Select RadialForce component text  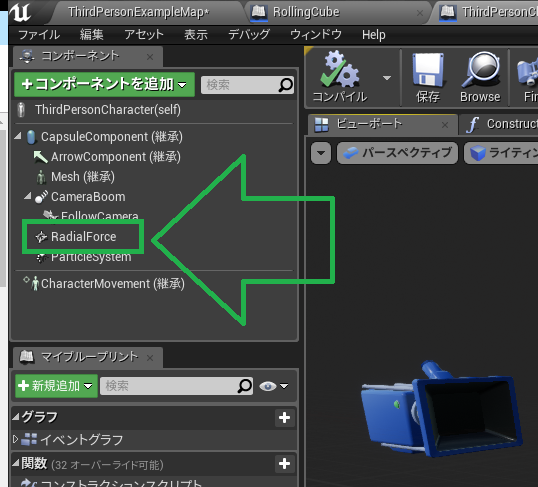[83, 237]
